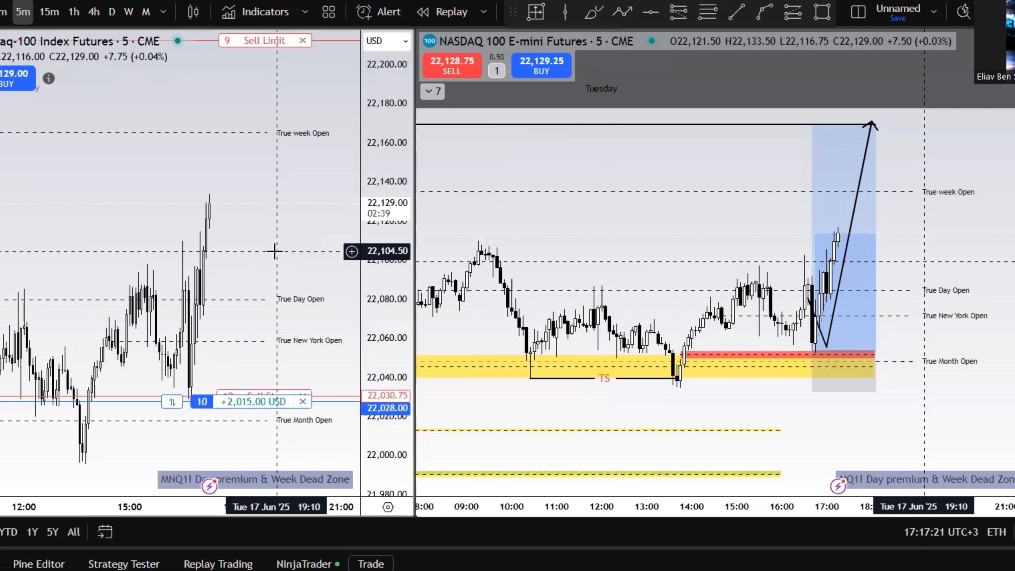Click the green market status dot on the left chart
The height and width of the screenshot is (571, 1015).
(177, 41)
